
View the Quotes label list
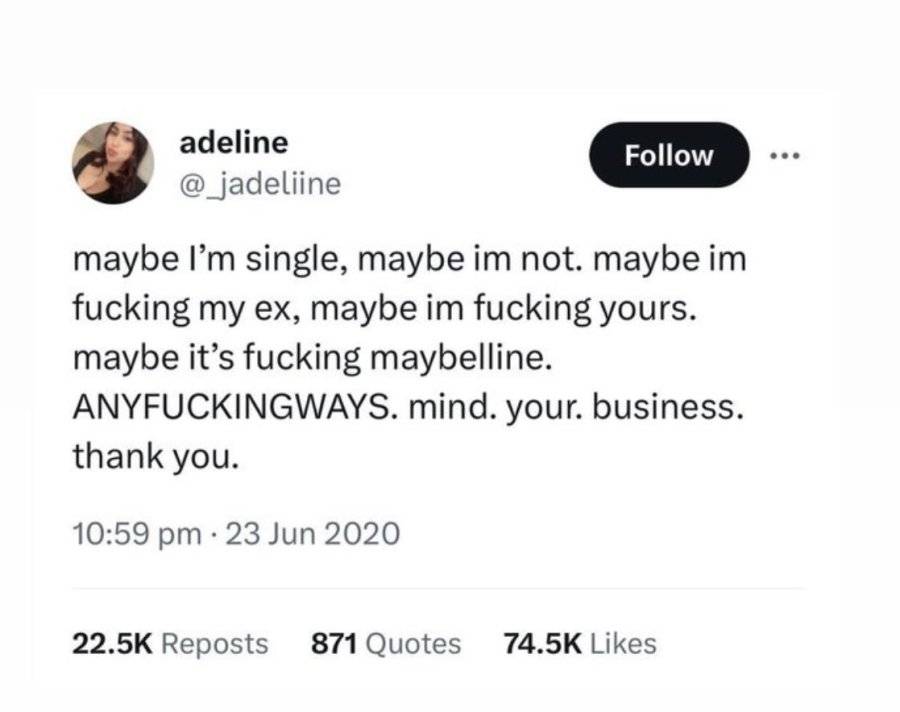[x=413, y=644]
